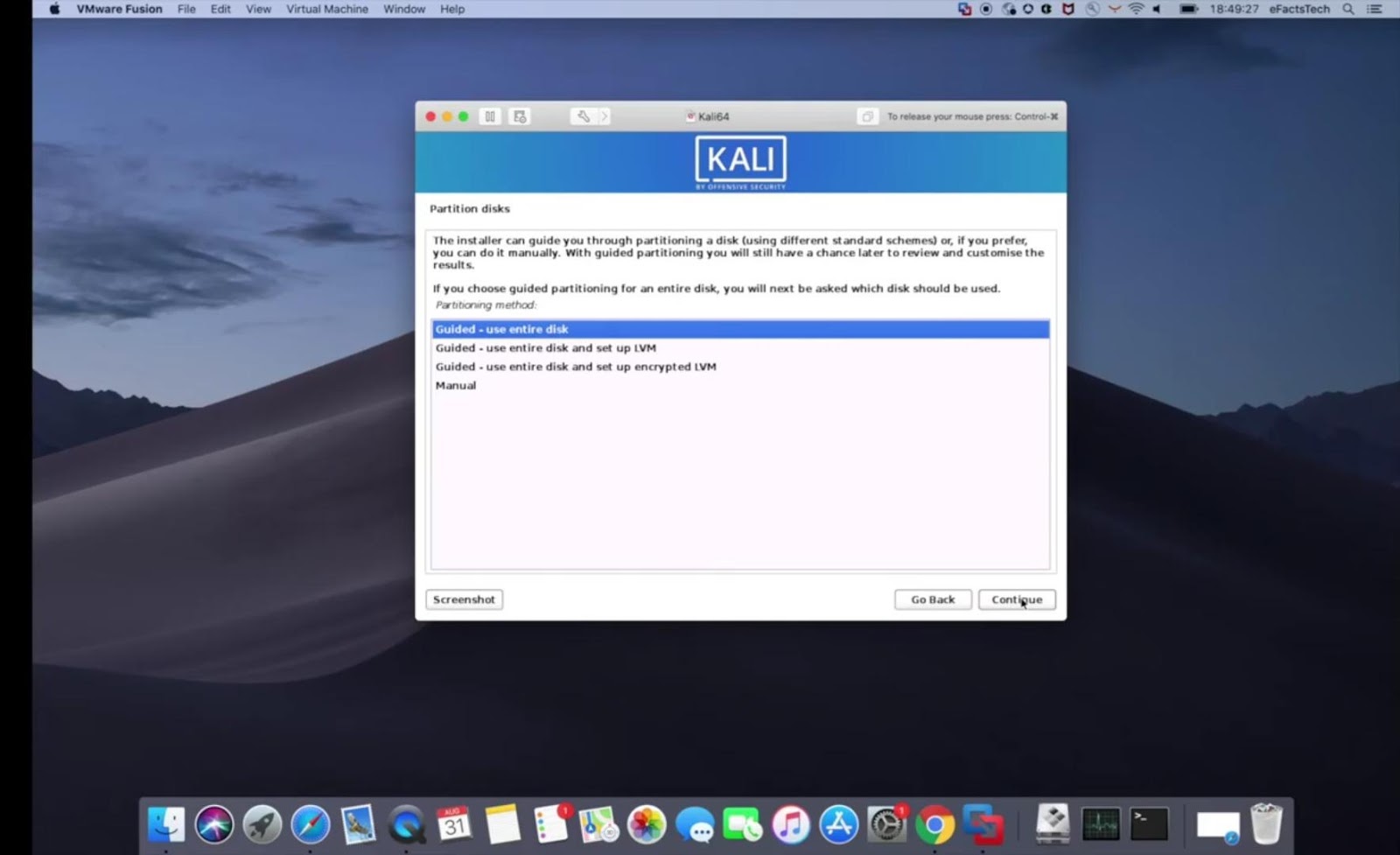1400x855 pixels.
Task: Open Safari from the dock
Action: tap(311, 824)
